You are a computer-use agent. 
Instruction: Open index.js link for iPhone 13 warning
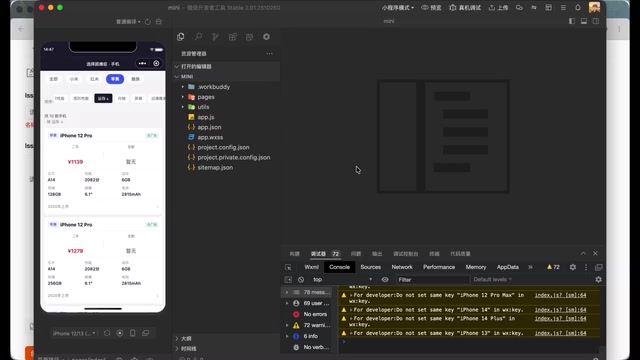pos(560,333)
